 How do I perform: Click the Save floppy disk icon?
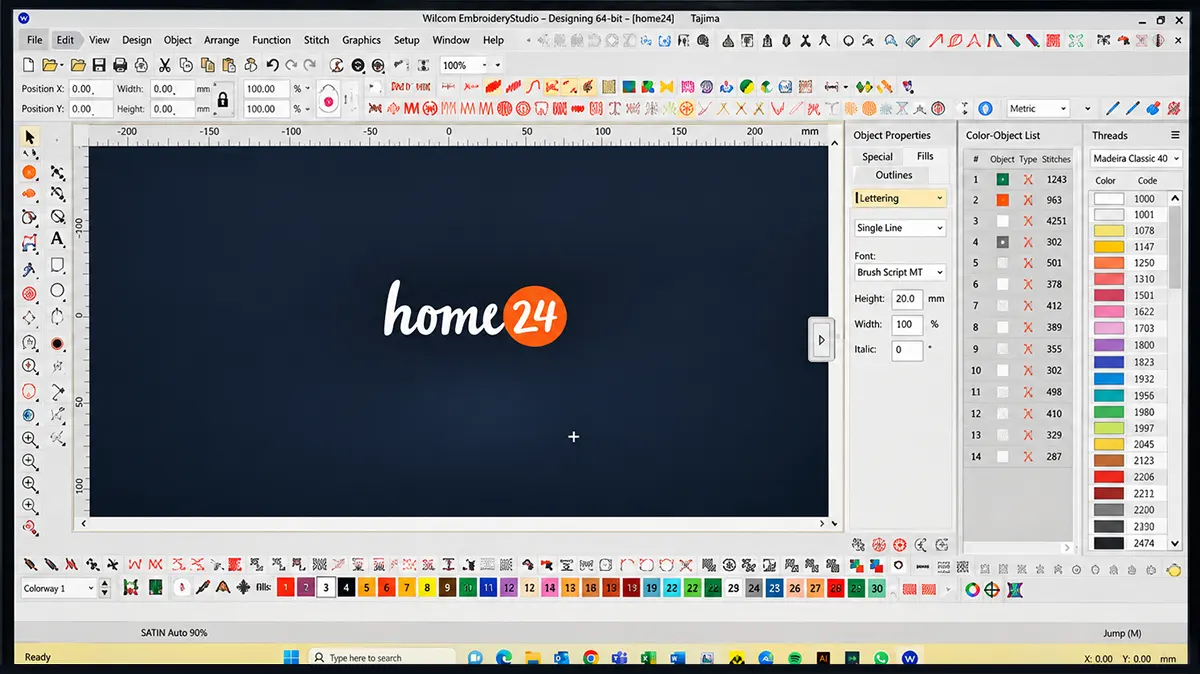pos(98,65)
